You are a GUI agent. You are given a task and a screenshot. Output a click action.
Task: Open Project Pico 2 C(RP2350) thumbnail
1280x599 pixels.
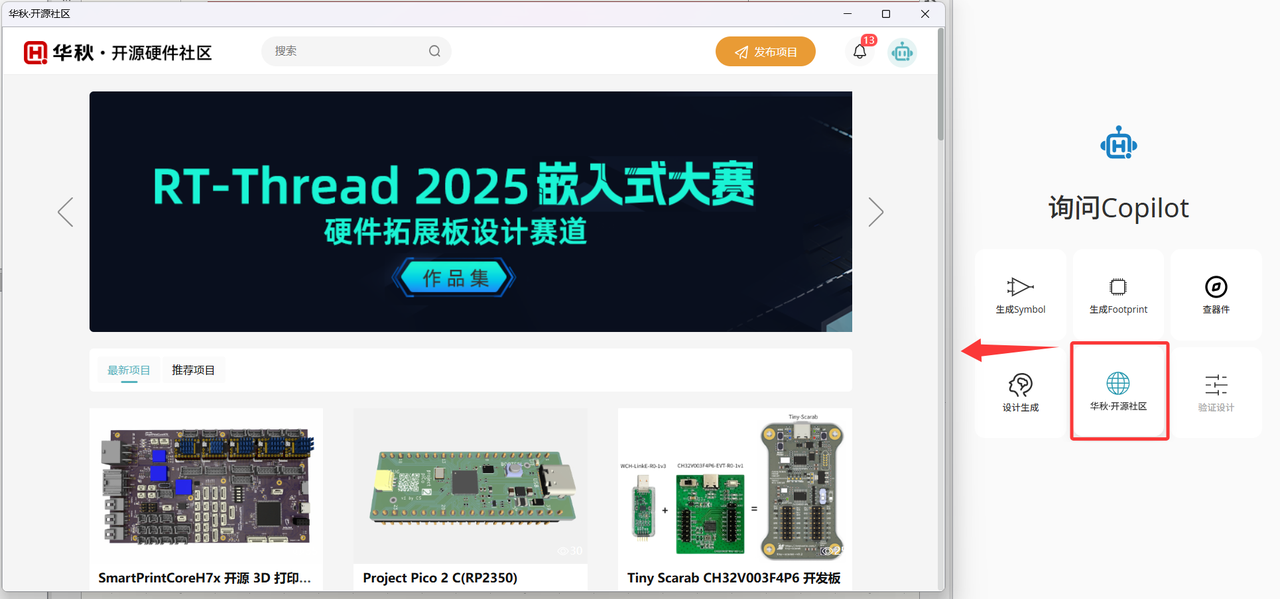(470, 485)
